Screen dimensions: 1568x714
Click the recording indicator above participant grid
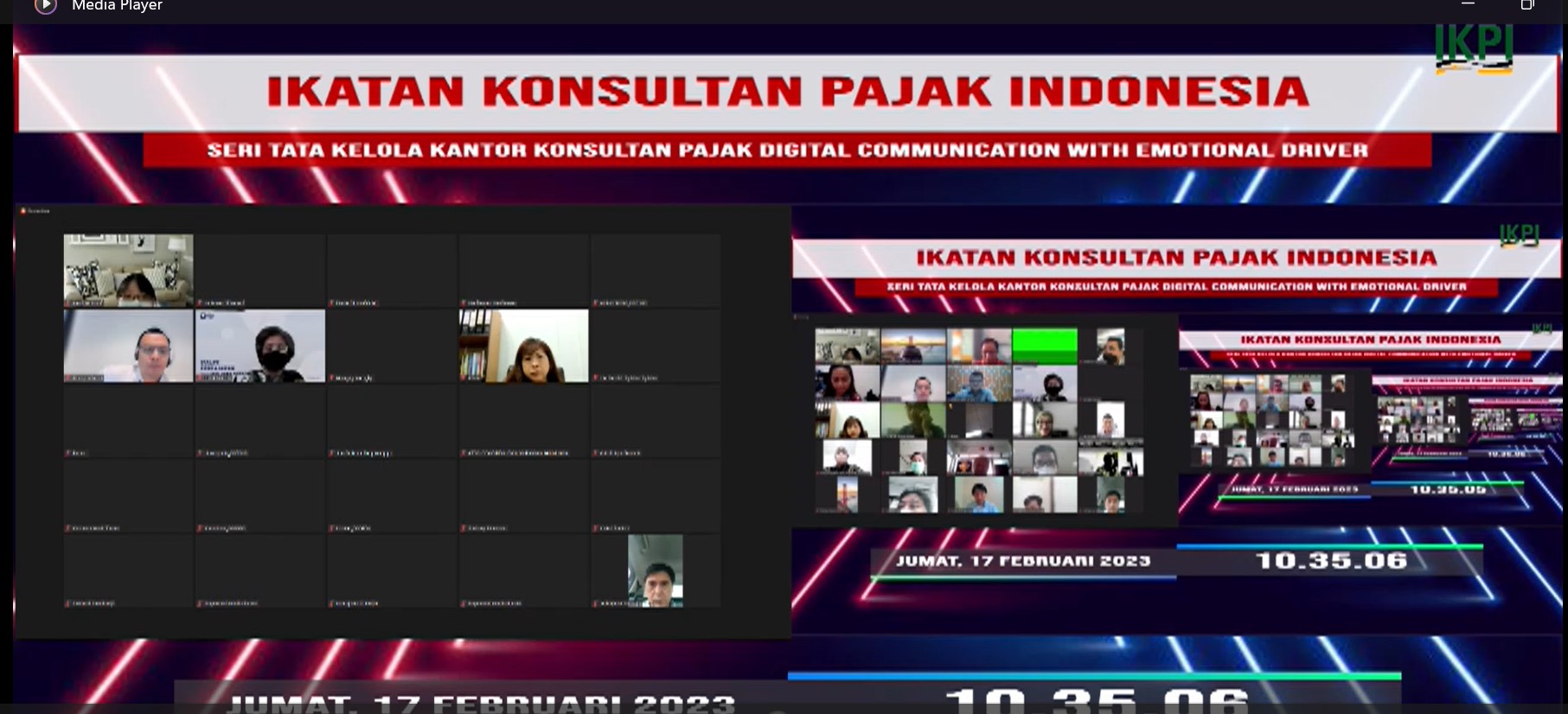click(x=36, y=211)
